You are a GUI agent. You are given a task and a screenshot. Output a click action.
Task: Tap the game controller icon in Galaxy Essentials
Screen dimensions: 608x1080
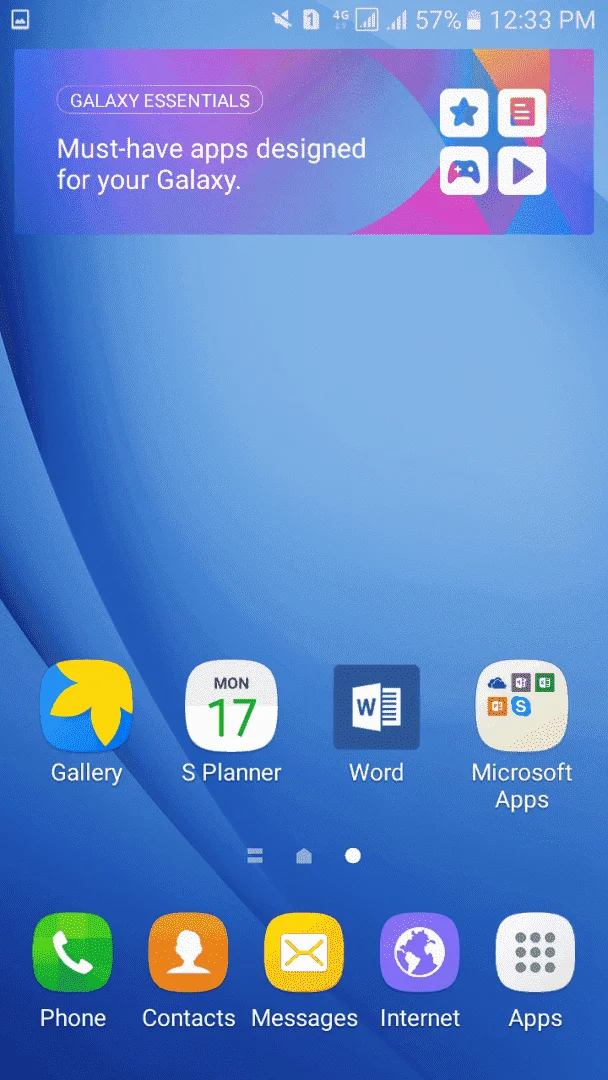[x=464, y=171]
